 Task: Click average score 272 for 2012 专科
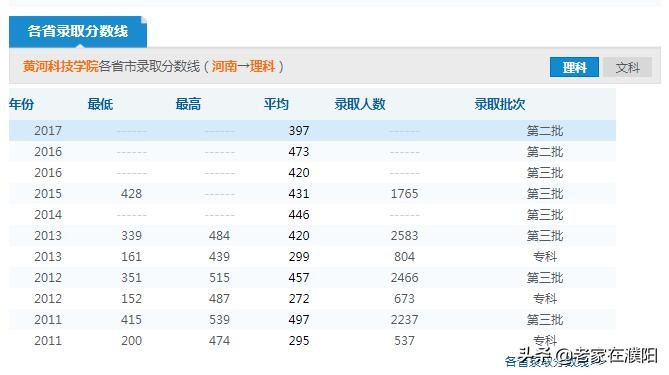coord(299,299)
